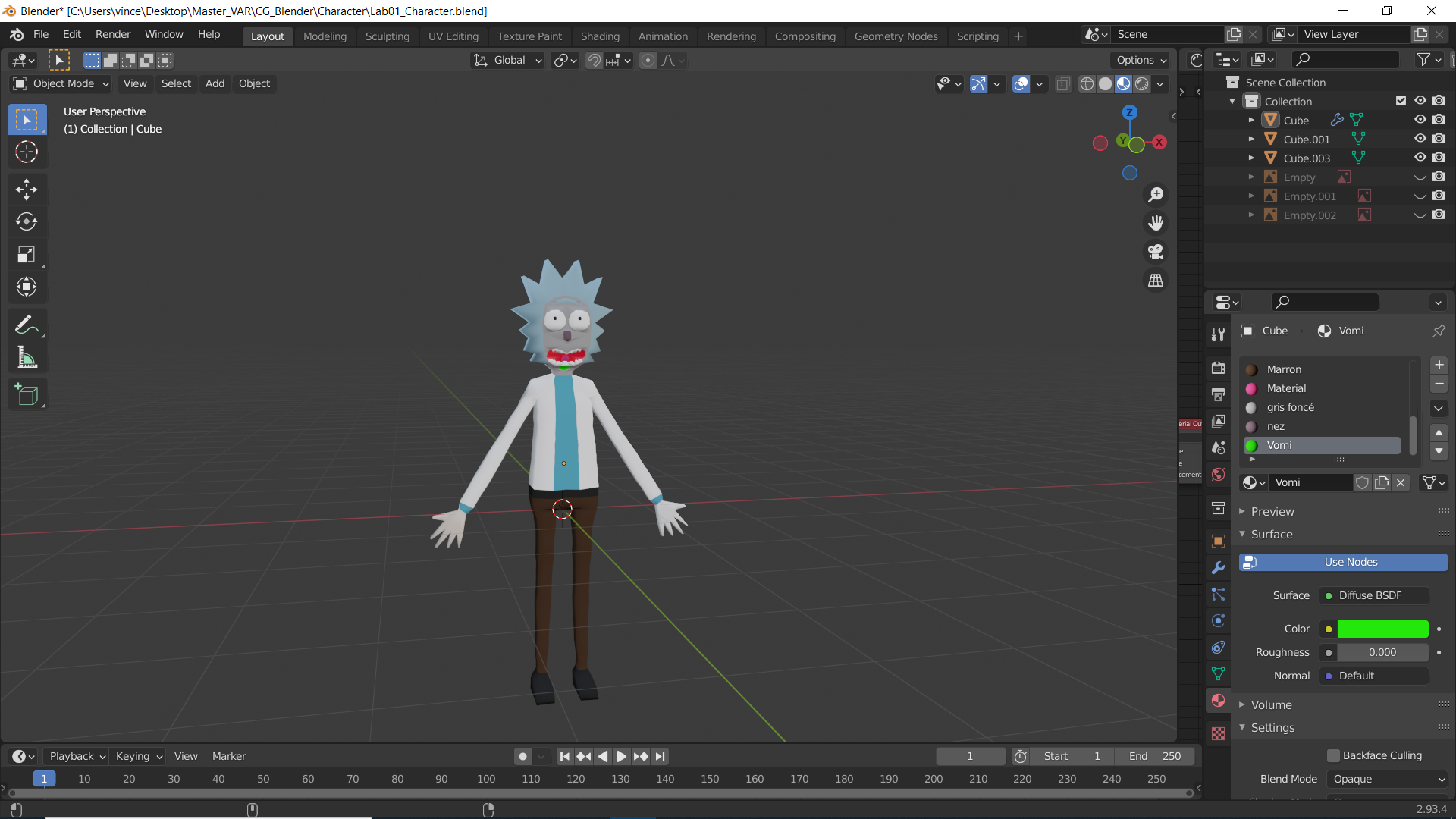Open the Object Mode dropdown
The image size is (1456, 819).
tap(62, 83)
